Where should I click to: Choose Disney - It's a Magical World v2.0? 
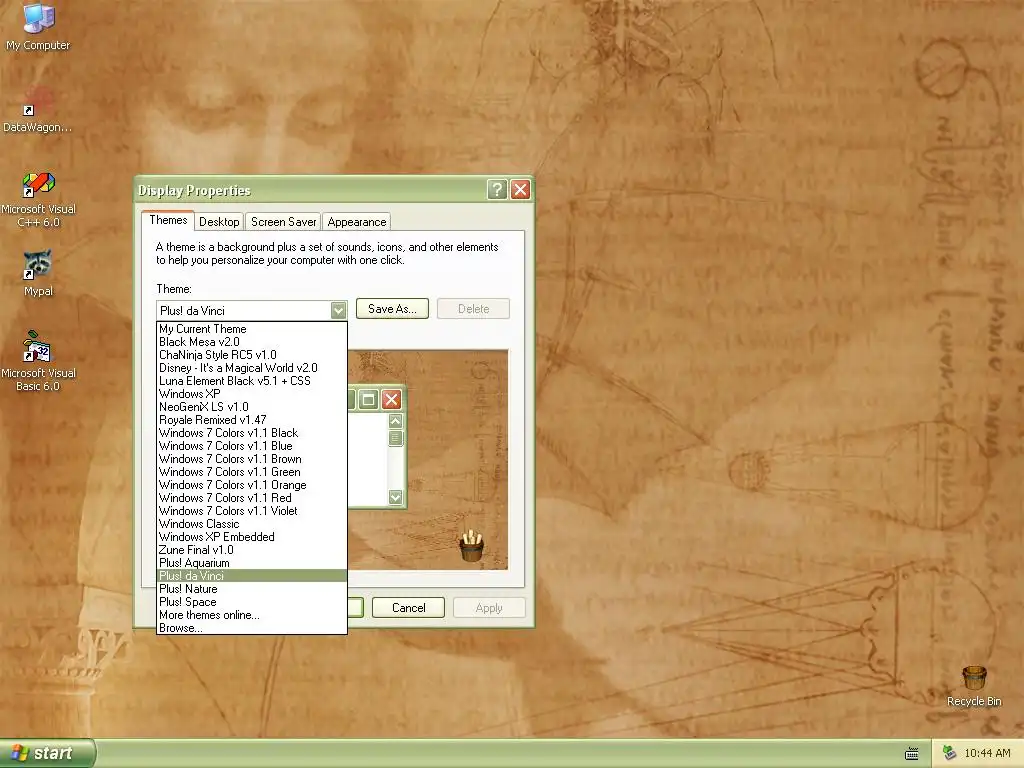pos(252,368)
